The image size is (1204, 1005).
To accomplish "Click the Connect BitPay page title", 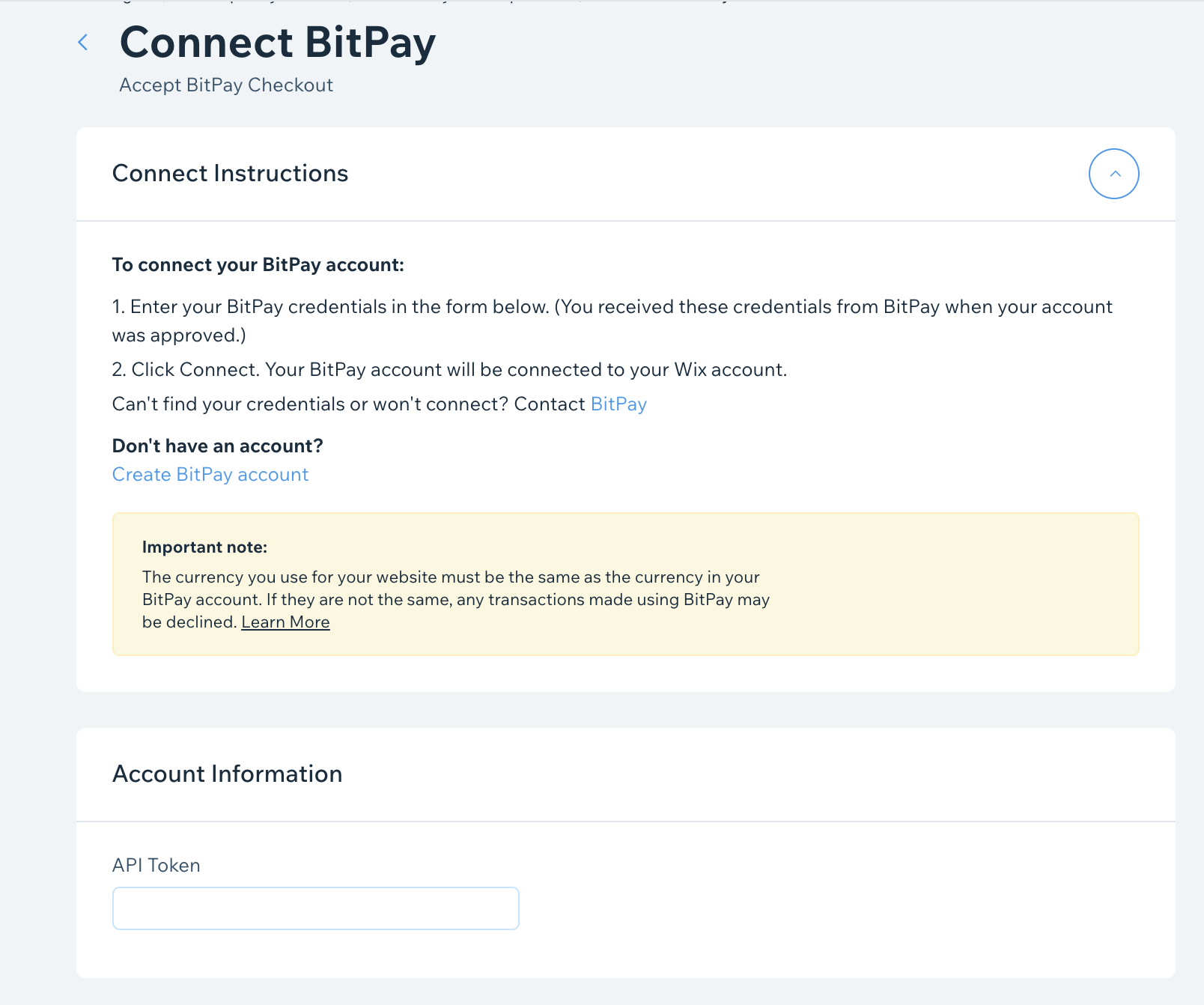I will [278, 43].
